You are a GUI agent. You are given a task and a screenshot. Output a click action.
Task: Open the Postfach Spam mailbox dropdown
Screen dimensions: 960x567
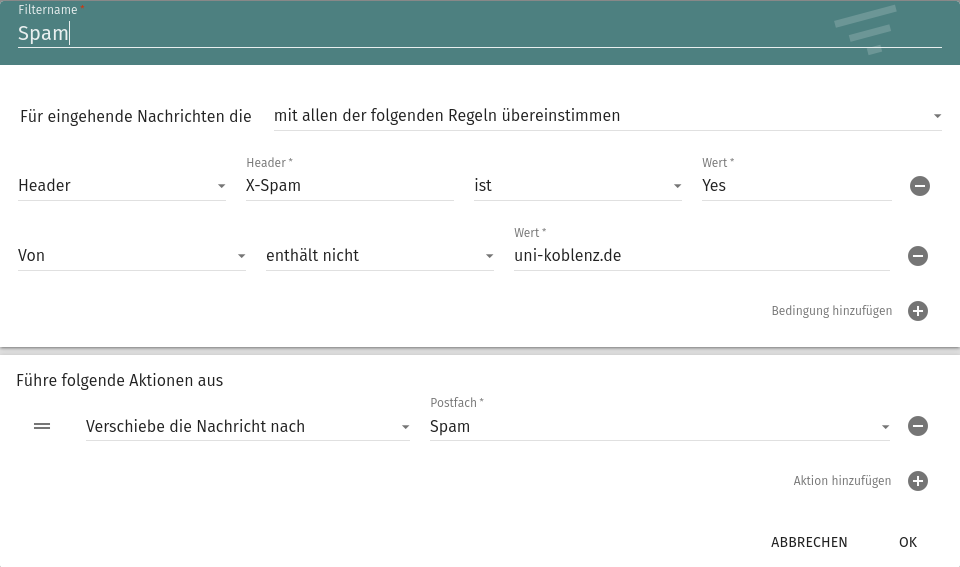click(659, 426)
